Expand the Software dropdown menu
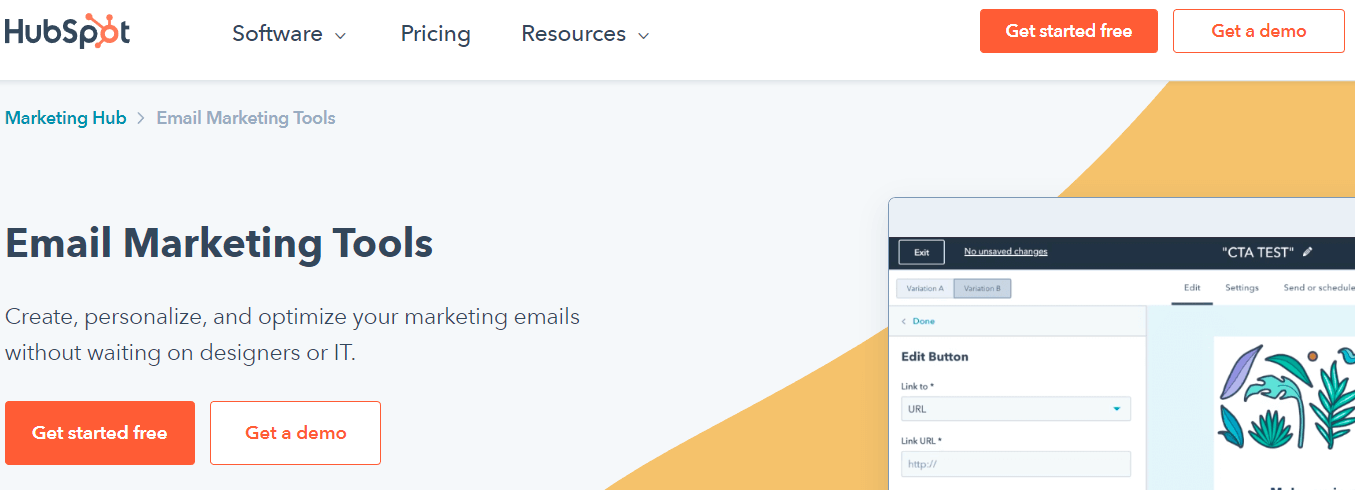Image resolution: width=1355 pixels, height=490 pixels. point(289,34)
